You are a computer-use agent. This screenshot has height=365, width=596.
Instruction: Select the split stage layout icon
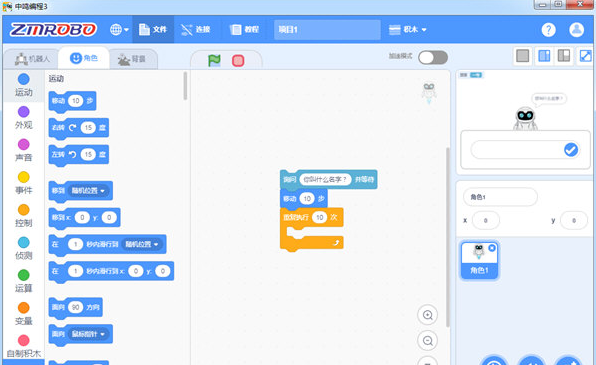click(x=544, y=56)
